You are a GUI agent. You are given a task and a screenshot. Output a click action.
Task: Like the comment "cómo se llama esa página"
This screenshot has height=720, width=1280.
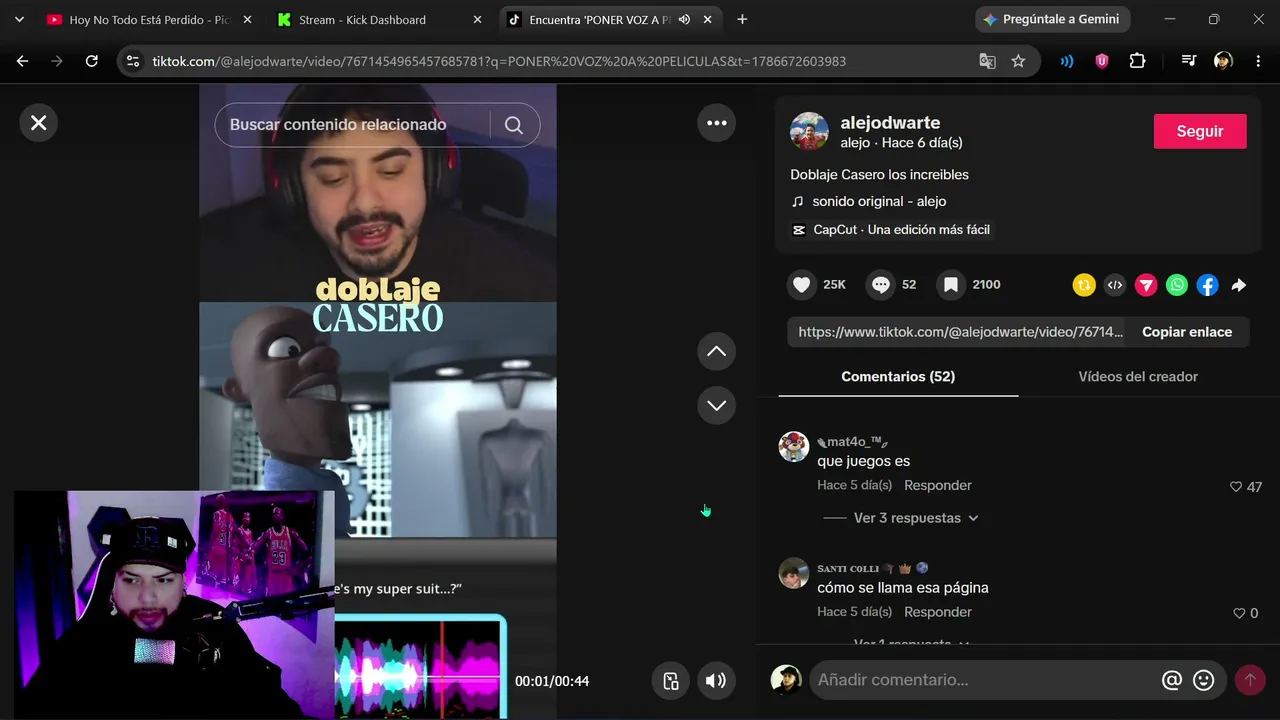pyautogui.click(x=1240, y=613)
